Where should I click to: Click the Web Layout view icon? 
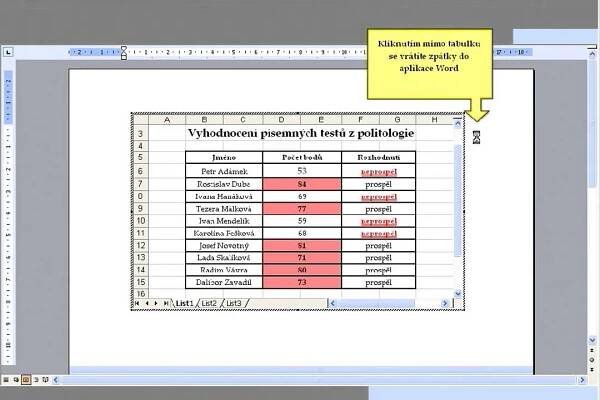[15, 381]
